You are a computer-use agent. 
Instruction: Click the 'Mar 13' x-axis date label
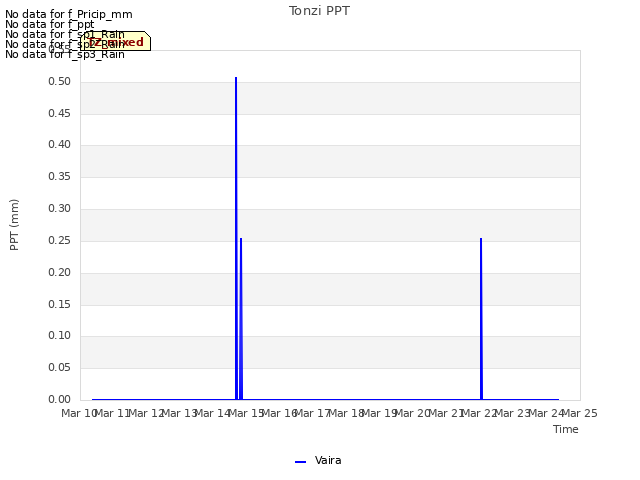(x=180, y=413)
